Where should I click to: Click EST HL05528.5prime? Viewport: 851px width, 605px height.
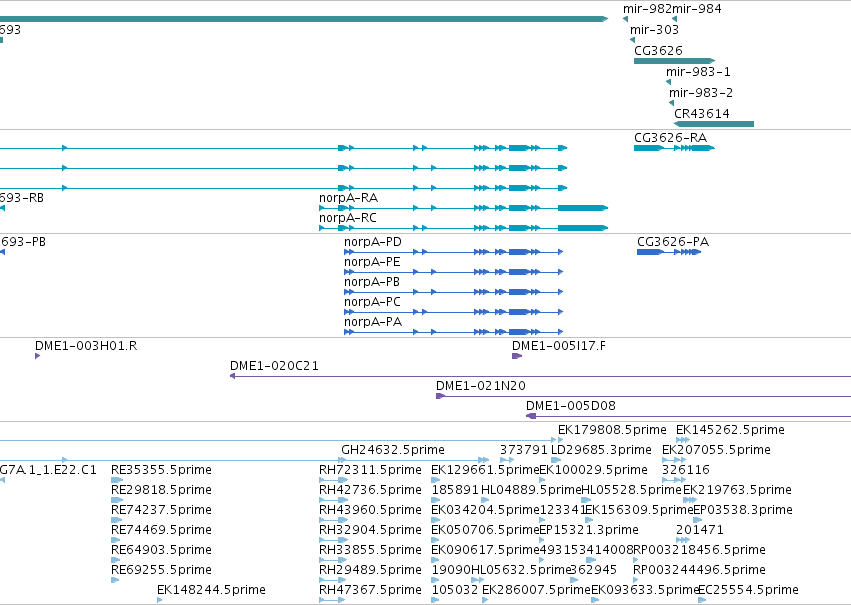[x=631, y=491]
